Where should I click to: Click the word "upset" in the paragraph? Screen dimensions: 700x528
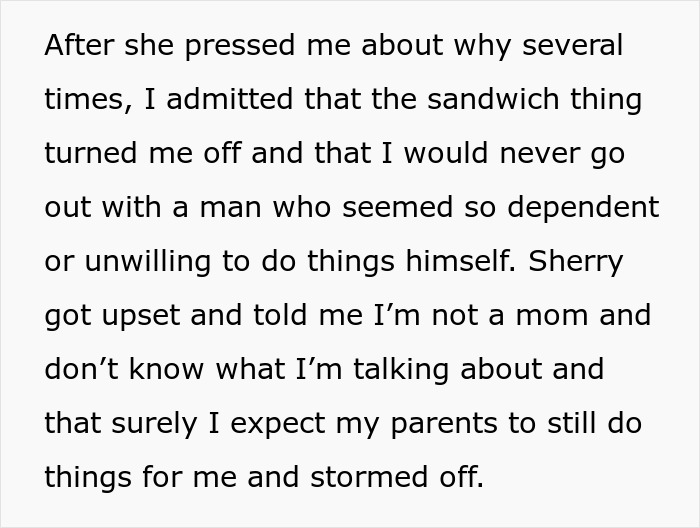pos(141,316)
